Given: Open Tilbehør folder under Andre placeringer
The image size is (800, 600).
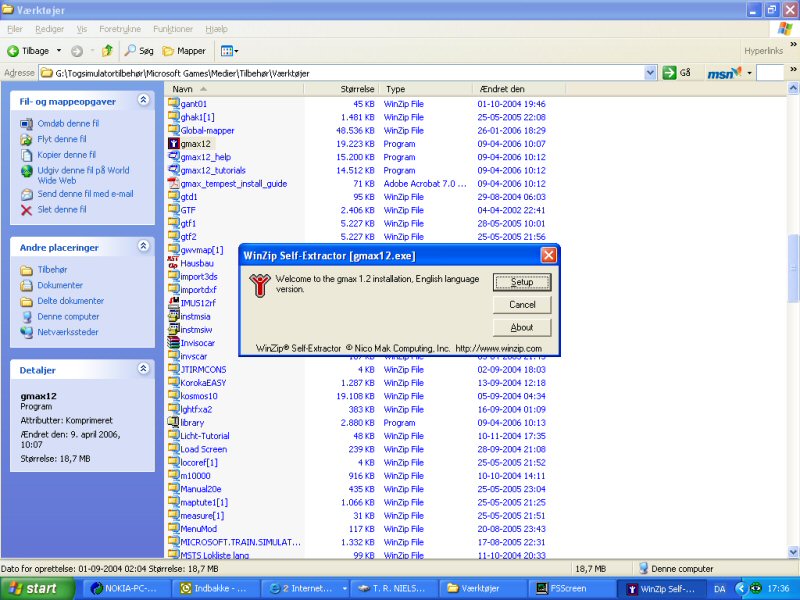Looking at the screenshot, I should click(52, 269).
